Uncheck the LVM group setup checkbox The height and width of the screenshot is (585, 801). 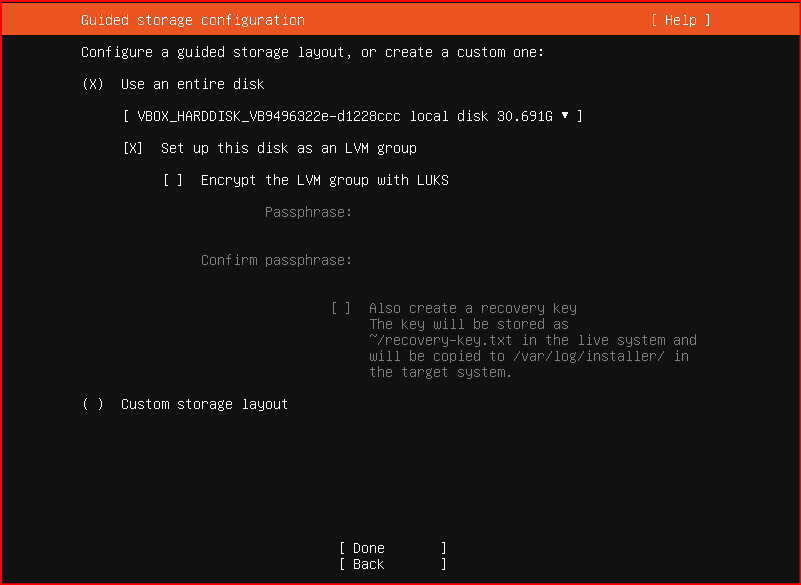coord(133,148)
